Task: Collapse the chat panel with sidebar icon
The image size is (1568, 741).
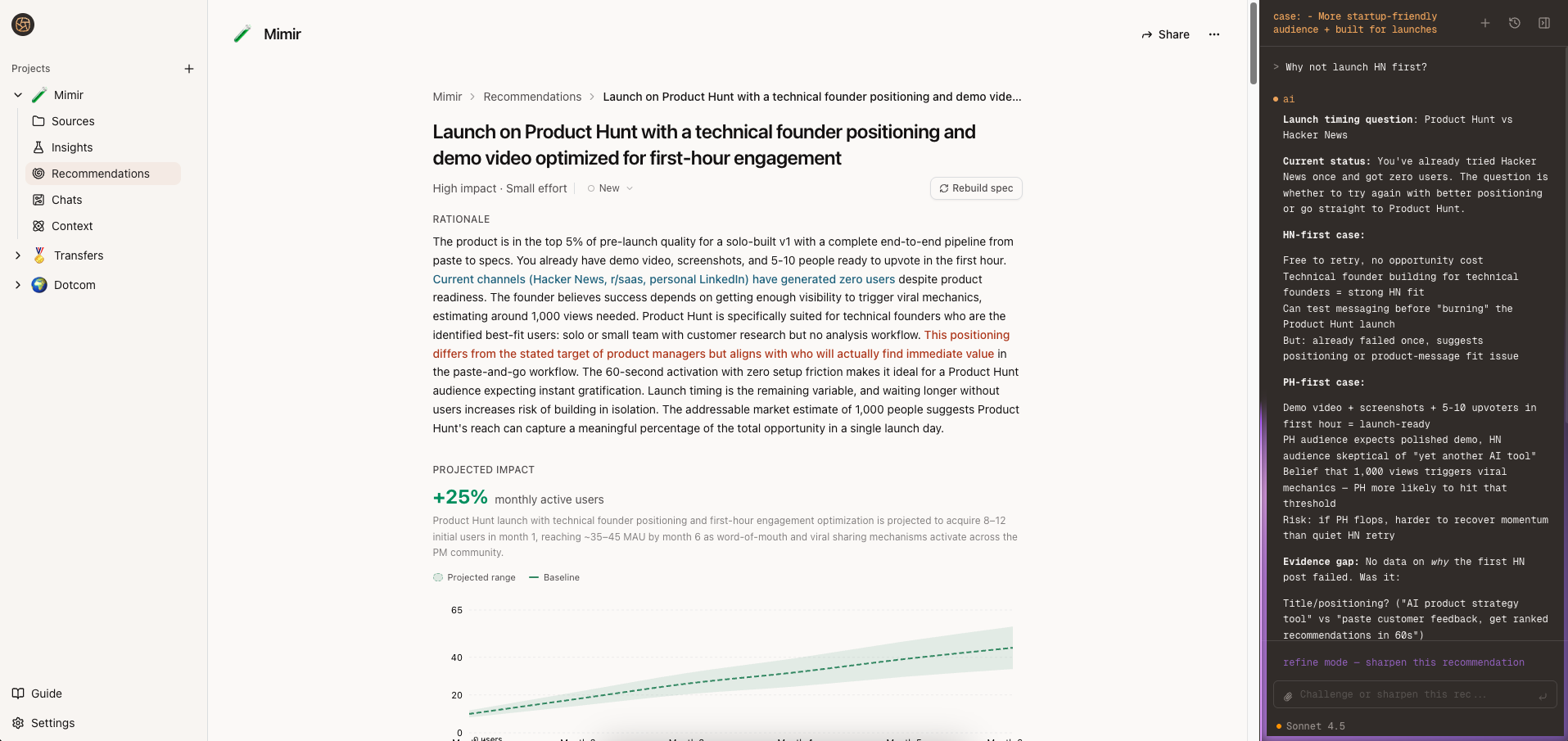Action: click(x=1545, y=23)
